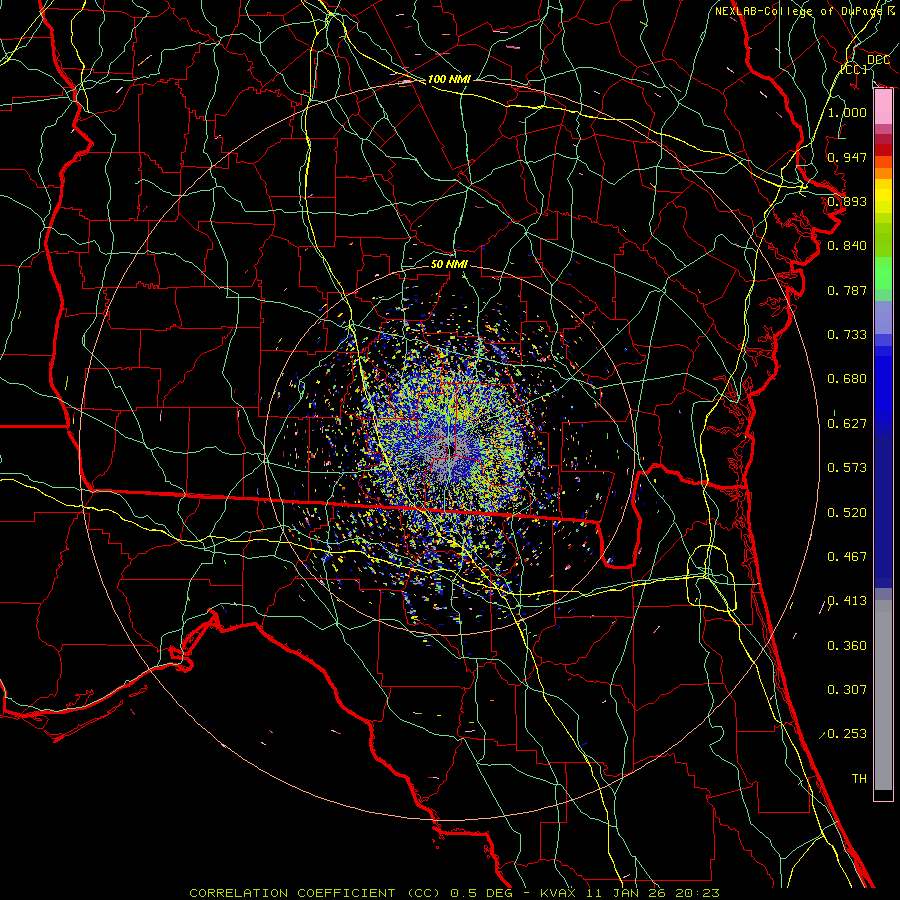Pick the gray swatch beside 0.307
This screenshot has height=900, width=900.
[x=883, y=695]
